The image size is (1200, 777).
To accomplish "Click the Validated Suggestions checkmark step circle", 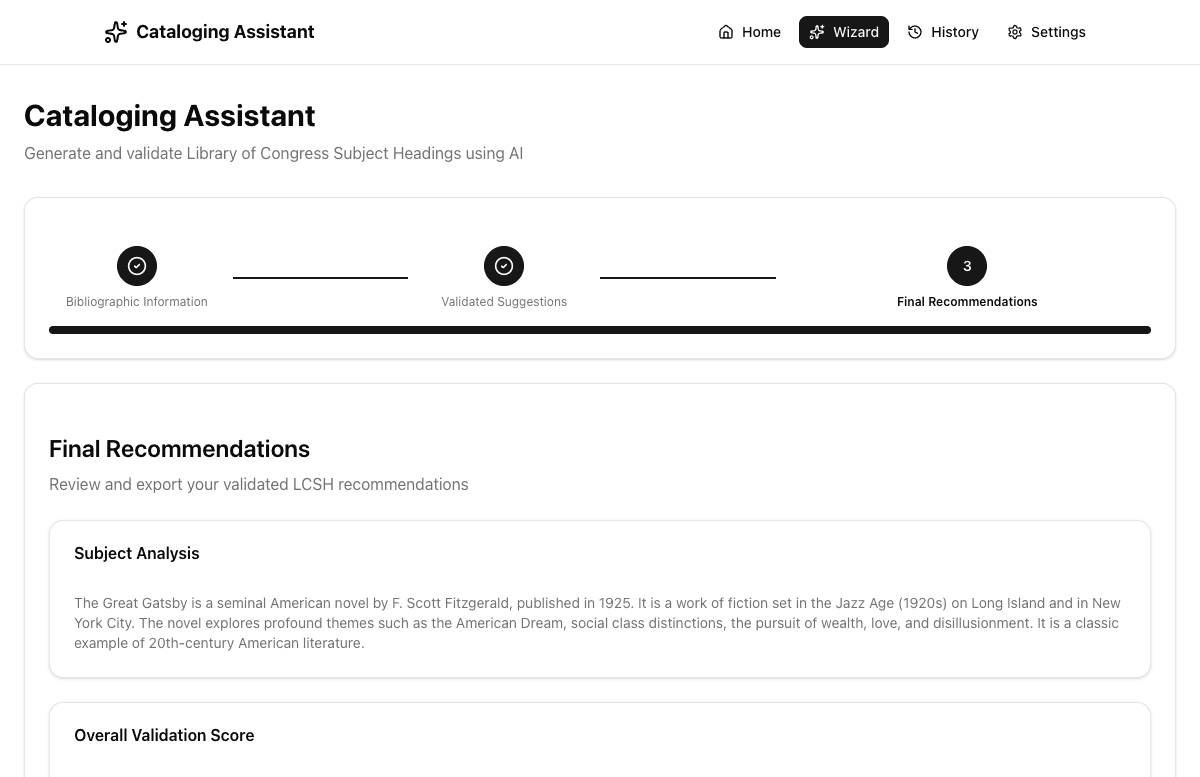I will coord(504,266).
